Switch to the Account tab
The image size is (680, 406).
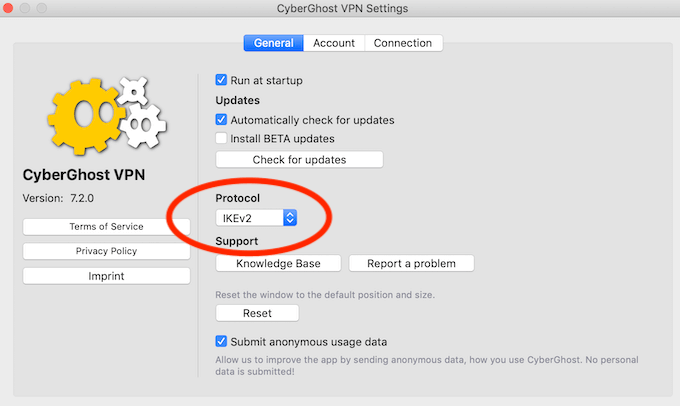click(334, 43)
